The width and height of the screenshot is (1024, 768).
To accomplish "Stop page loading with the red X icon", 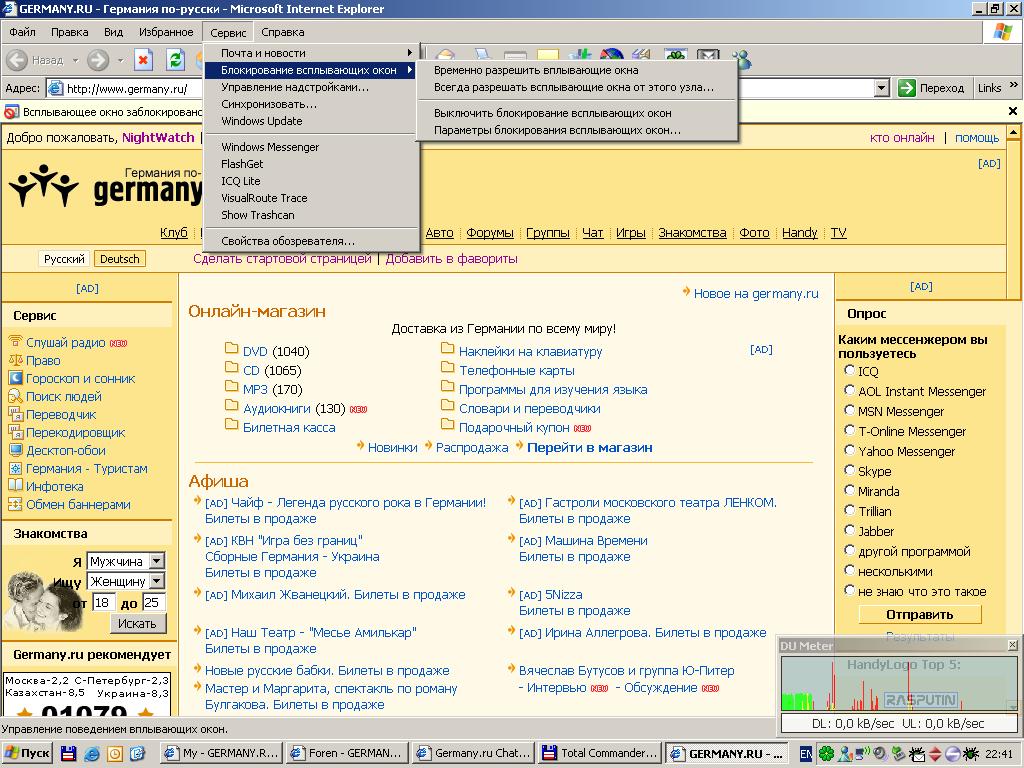I will tap(143, 60).
